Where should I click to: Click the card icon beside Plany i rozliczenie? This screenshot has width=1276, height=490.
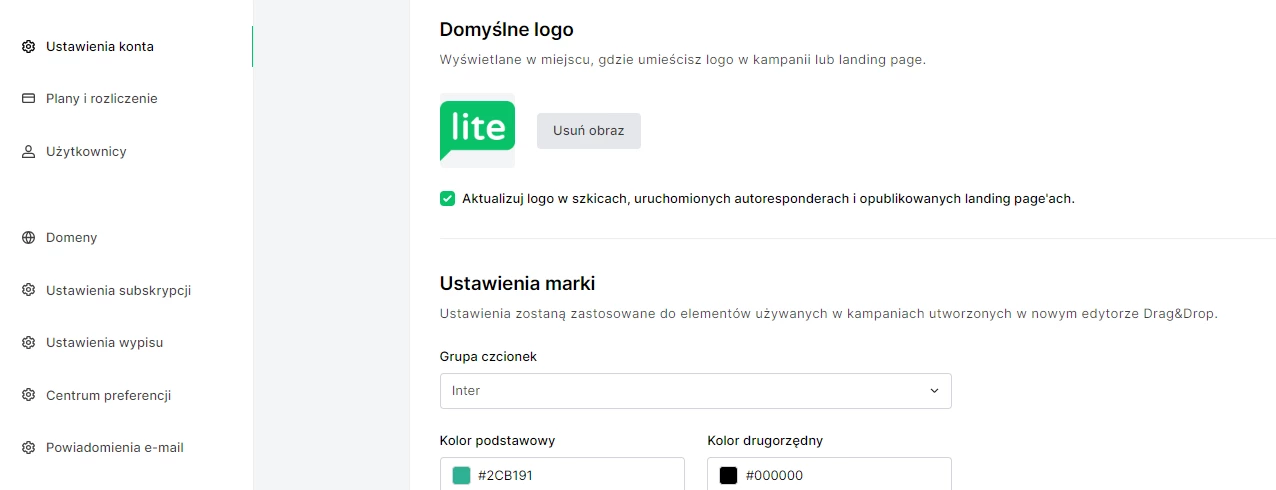coord(29,99)
